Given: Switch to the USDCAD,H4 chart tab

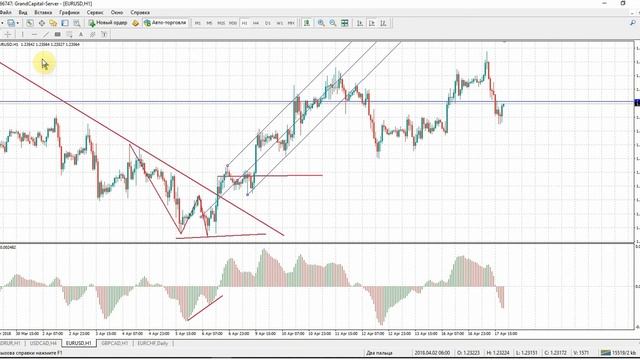Looking at the screenshot, I should pos(43,343).
